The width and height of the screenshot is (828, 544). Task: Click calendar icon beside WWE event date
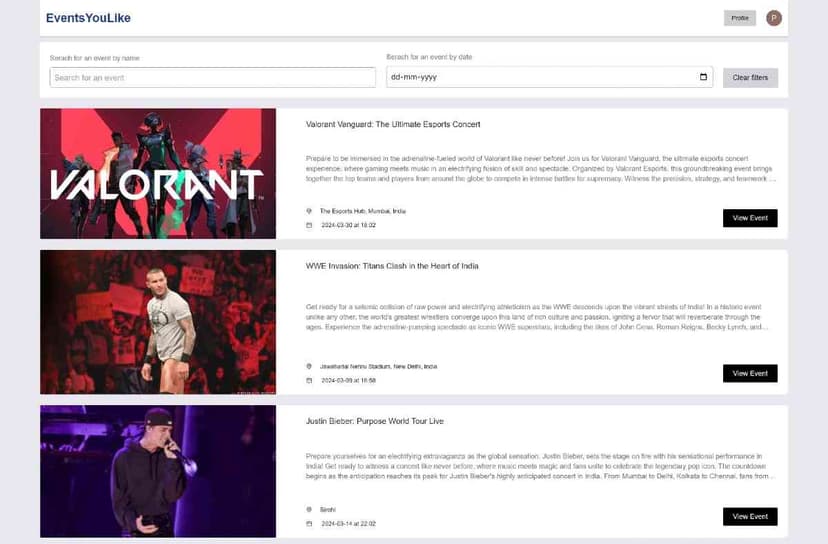point(310,380)
